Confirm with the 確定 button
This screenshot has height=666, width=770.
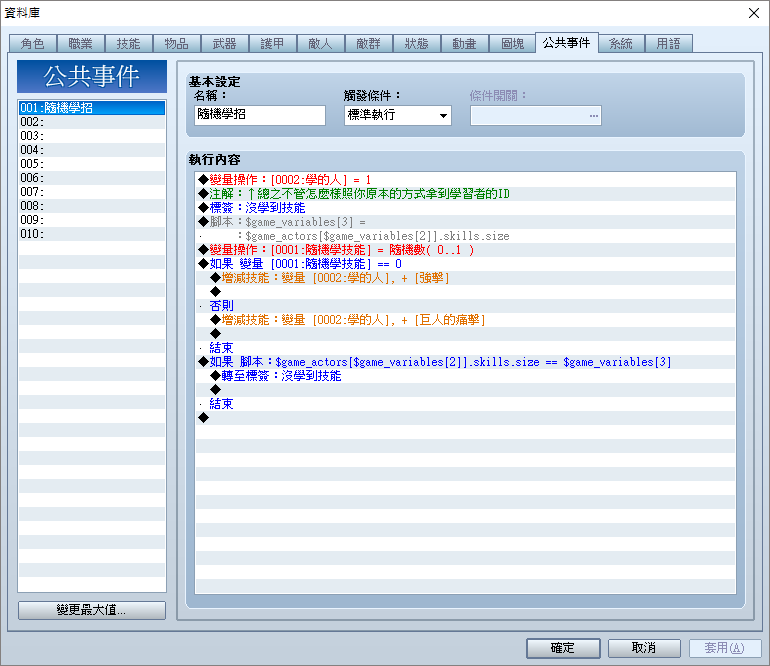[563, 648]
